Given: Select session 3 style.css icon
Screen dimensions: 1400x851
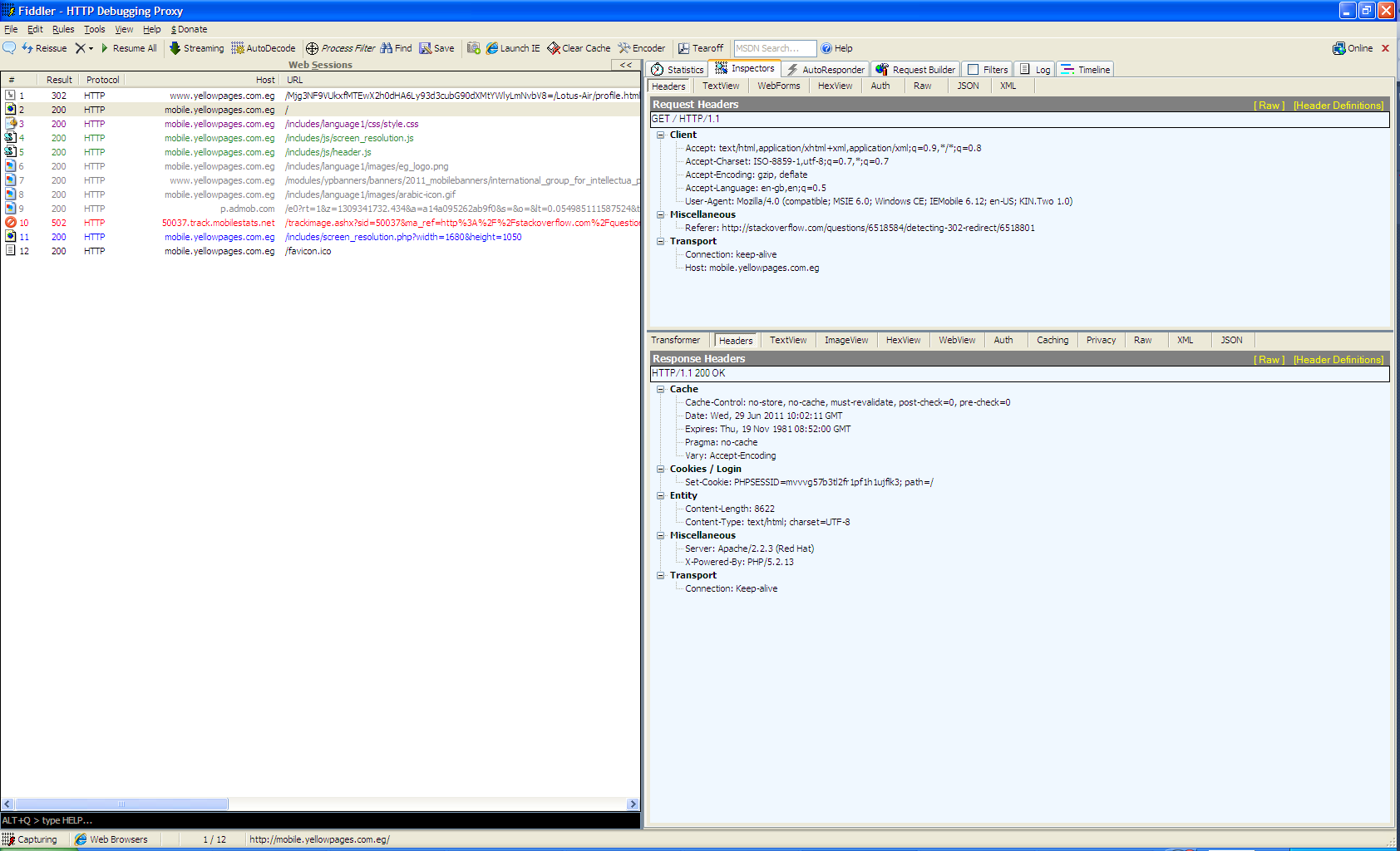Looking at the screenshot, I should (11, 124).
